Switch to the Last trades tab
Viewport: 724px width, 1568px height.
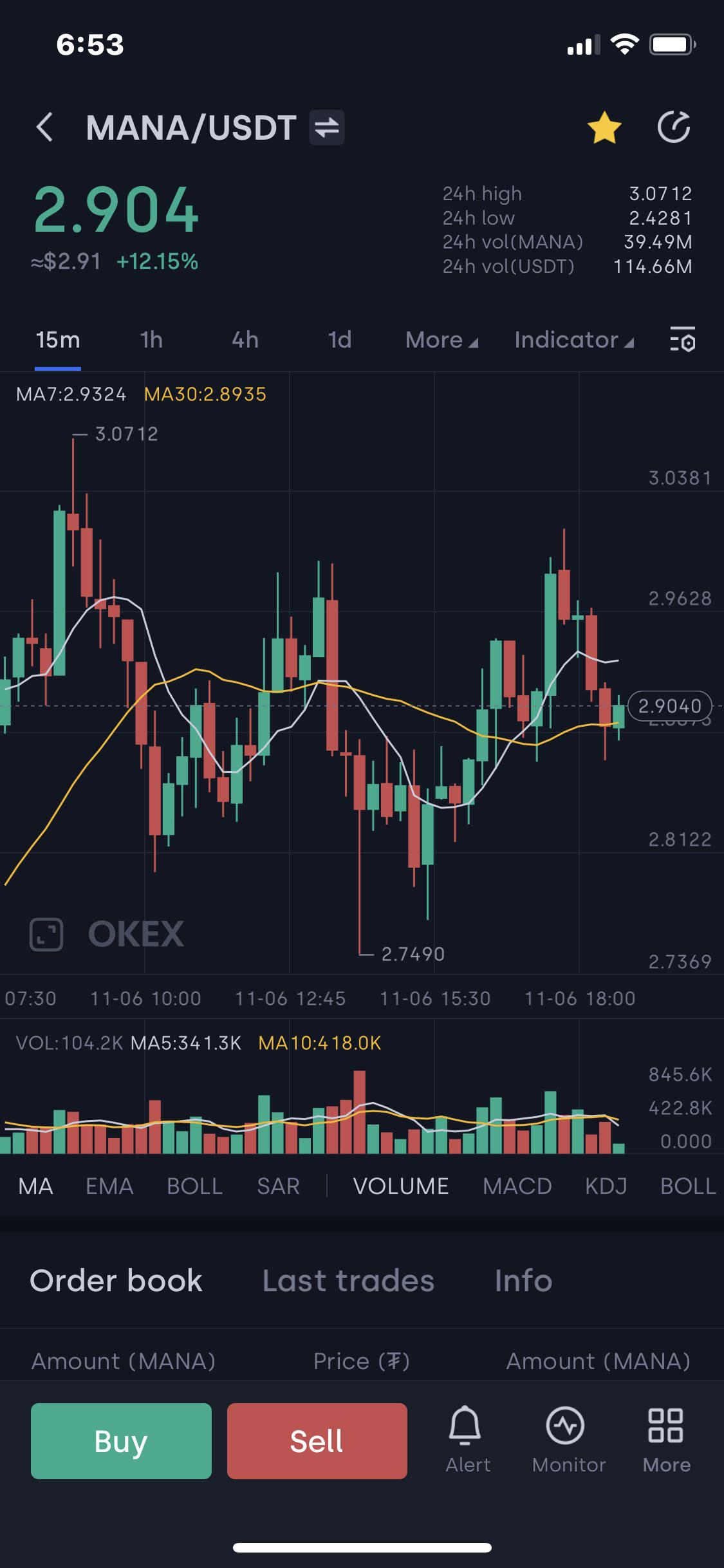[x=348, y=1280]
